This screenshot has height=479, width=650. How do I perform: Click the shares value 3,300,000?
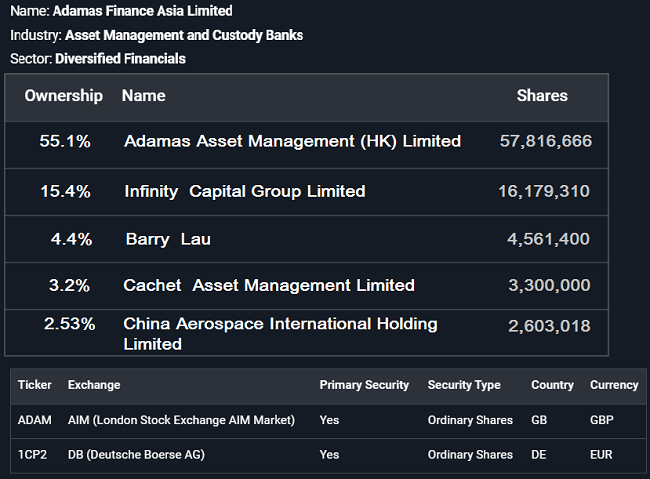(x=549, y=285)
